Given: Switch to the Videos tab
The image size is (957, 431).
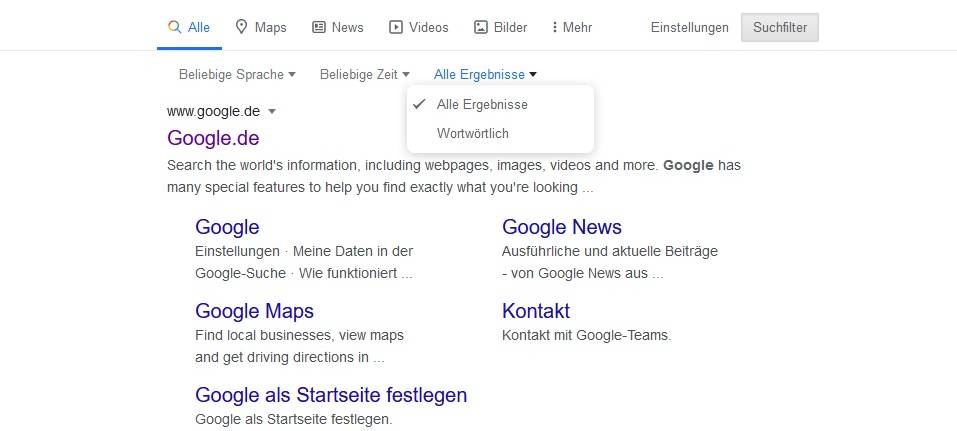Looking at the screenshot, I should [x=419, y=27].
